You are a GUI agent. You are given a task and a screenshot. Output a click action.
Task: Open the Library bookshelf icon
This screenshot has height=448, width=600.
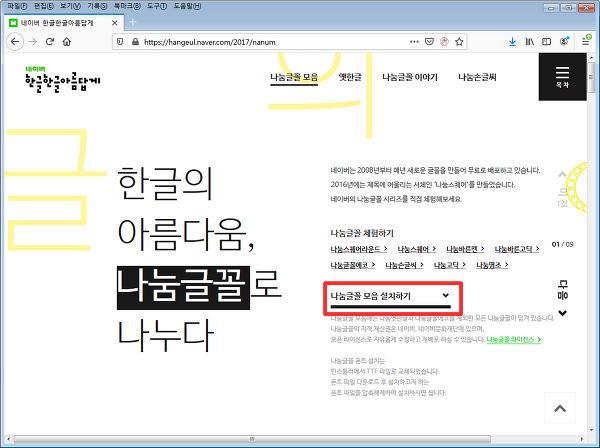[530, 42]
